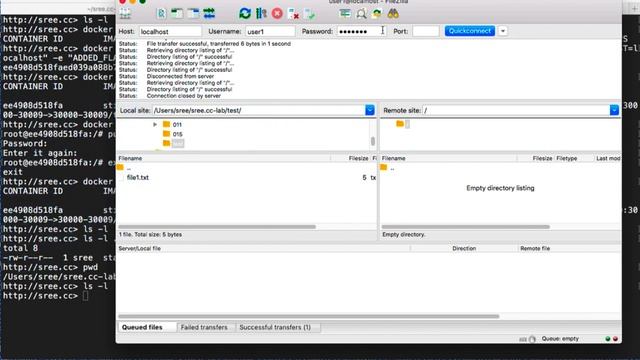Click 'Disconnected from server' log line
This screenshot has height=360, width=640.
tap(180, 76)
